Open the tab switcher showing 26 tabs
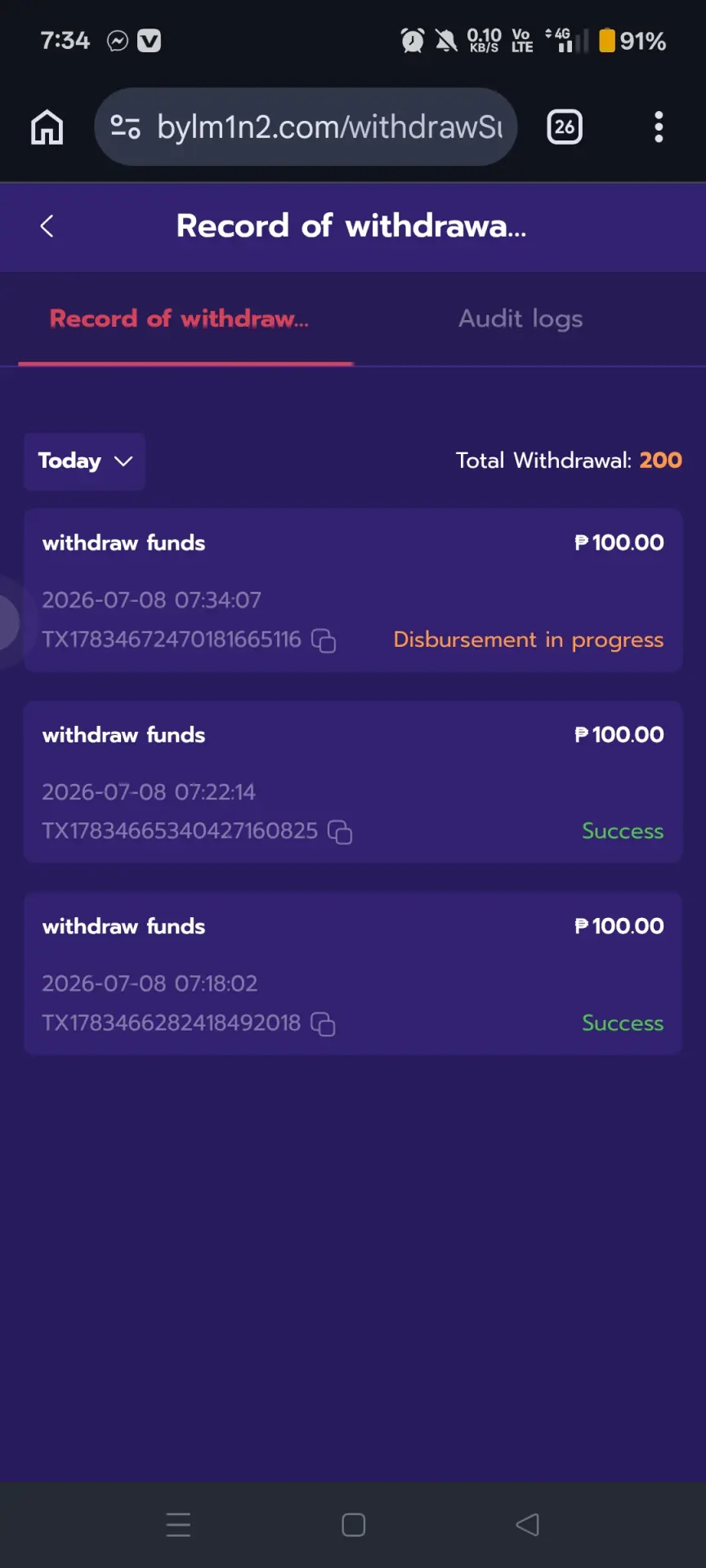 tap(564, 127)
